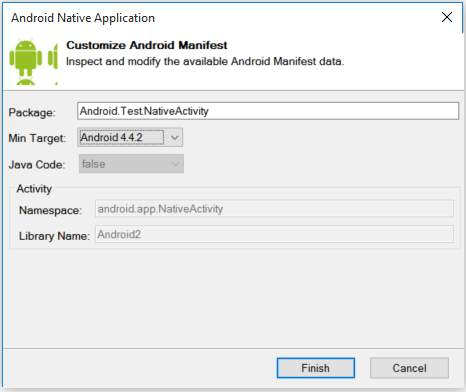Image resolution: width=466 pixels, height=392 pixels.
Task: Click the 'Min Target:' label
Action: (x=37, y=138)
